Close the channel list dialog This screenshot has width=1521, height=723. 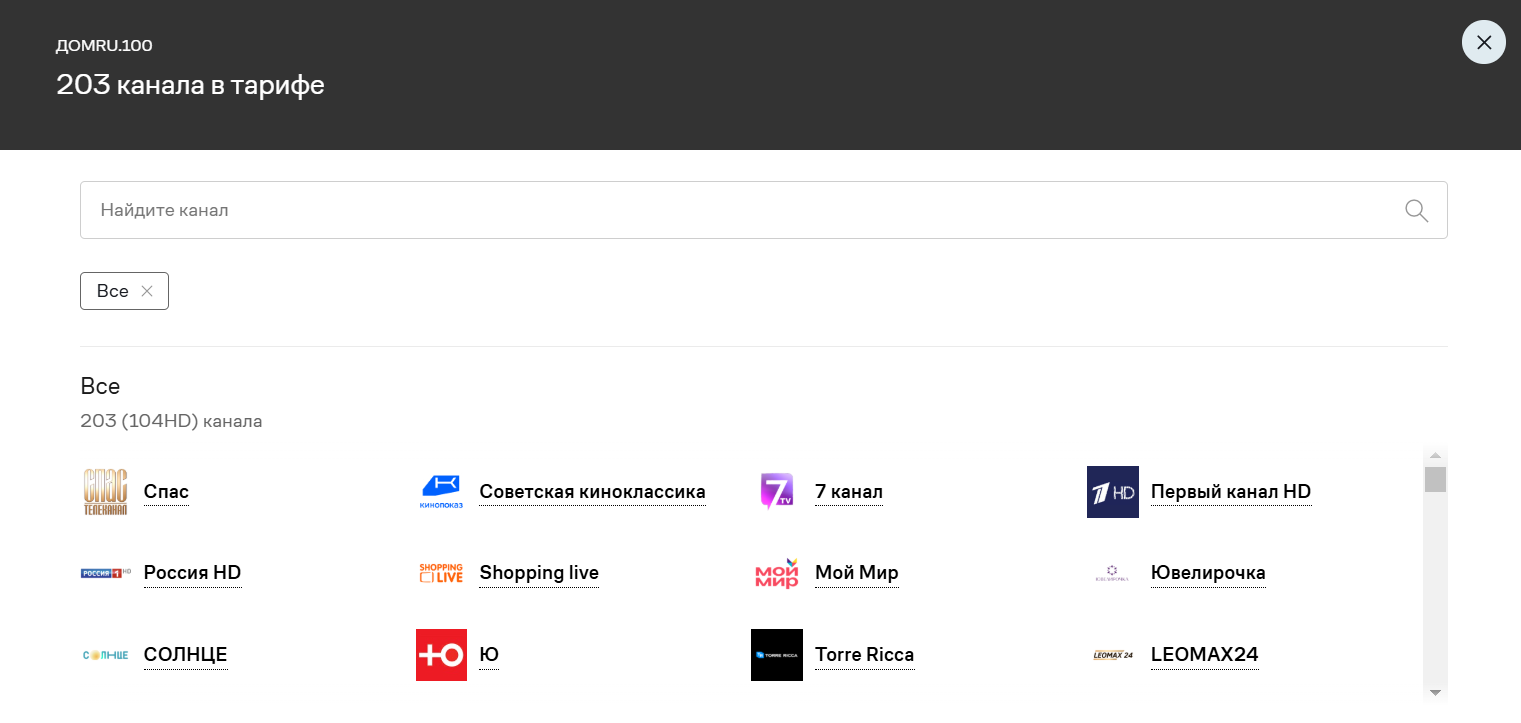(1483, 42)
